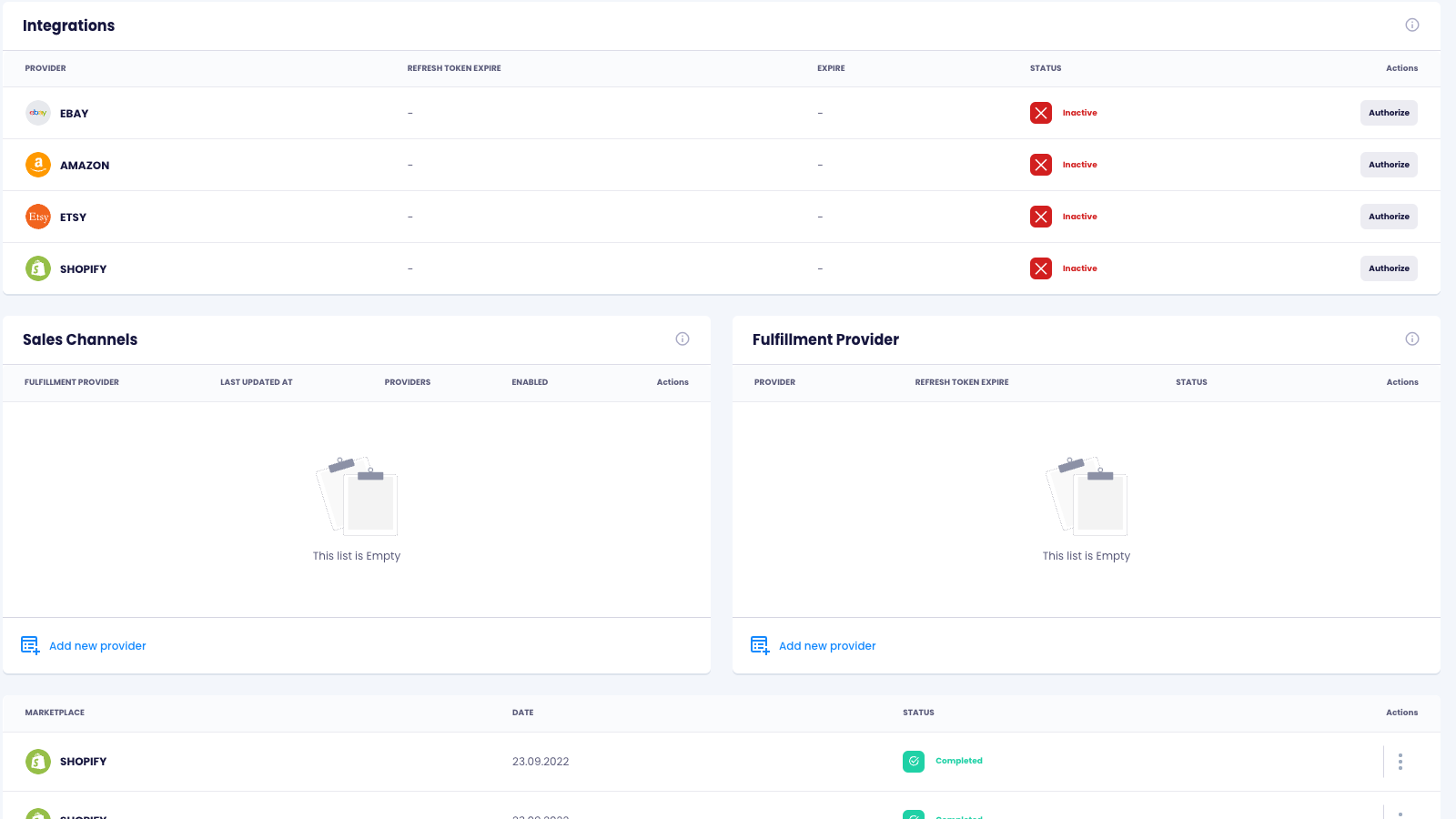Screen dimensions: 1456x819
Task: Click Sales Channels add provider table icon
Action: click(x=30, y=645)
